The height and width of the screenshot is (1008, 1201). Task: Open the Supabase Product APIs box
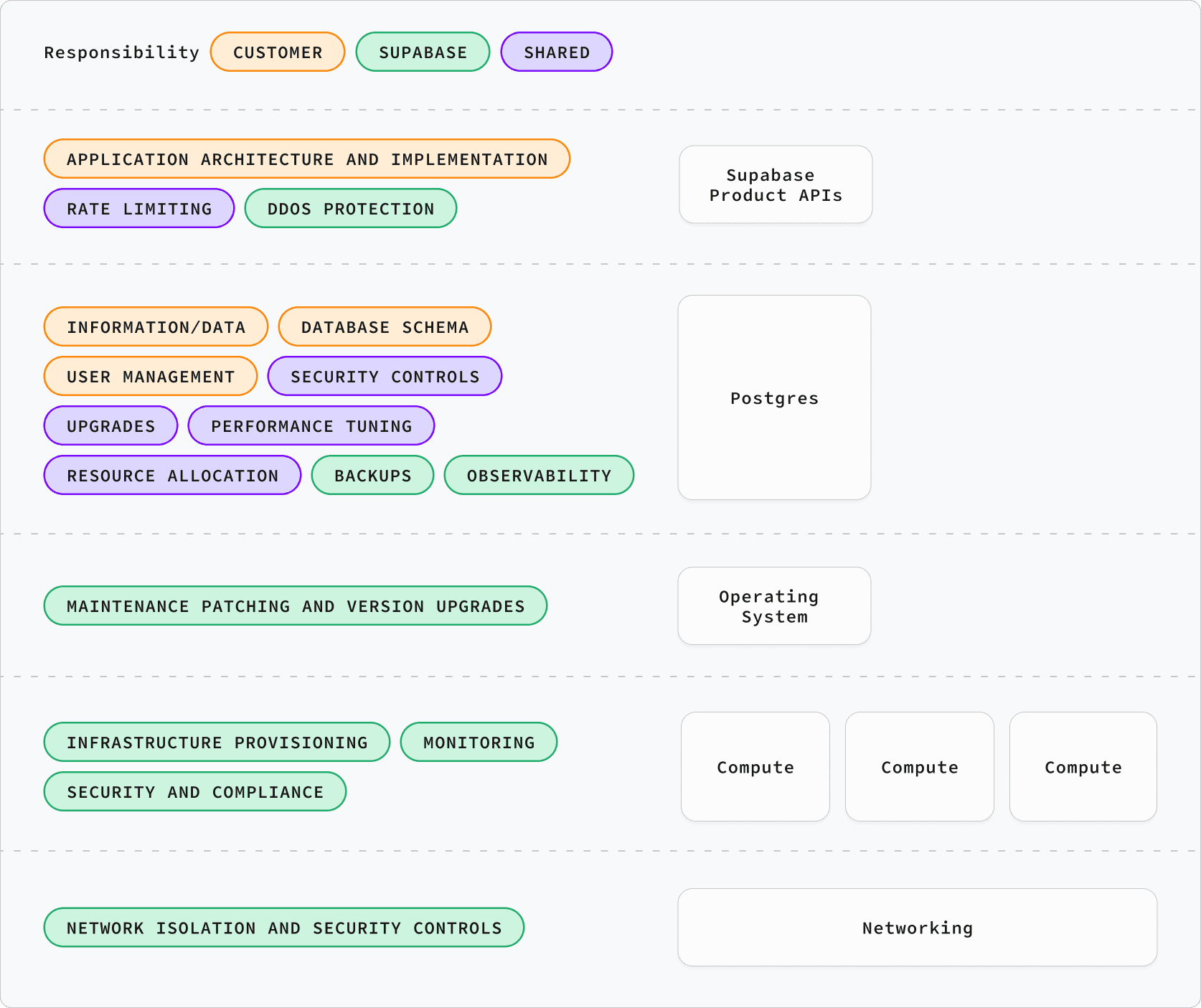[x=775, y=184]
